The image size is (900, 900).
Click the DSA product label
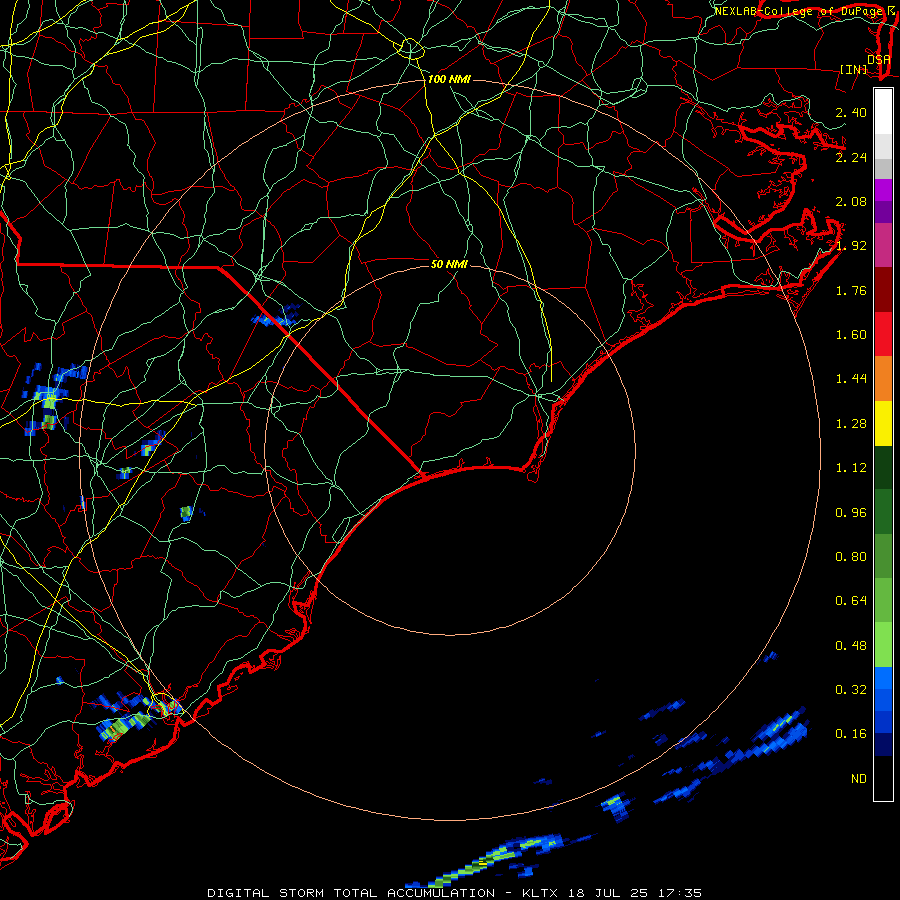879,60
